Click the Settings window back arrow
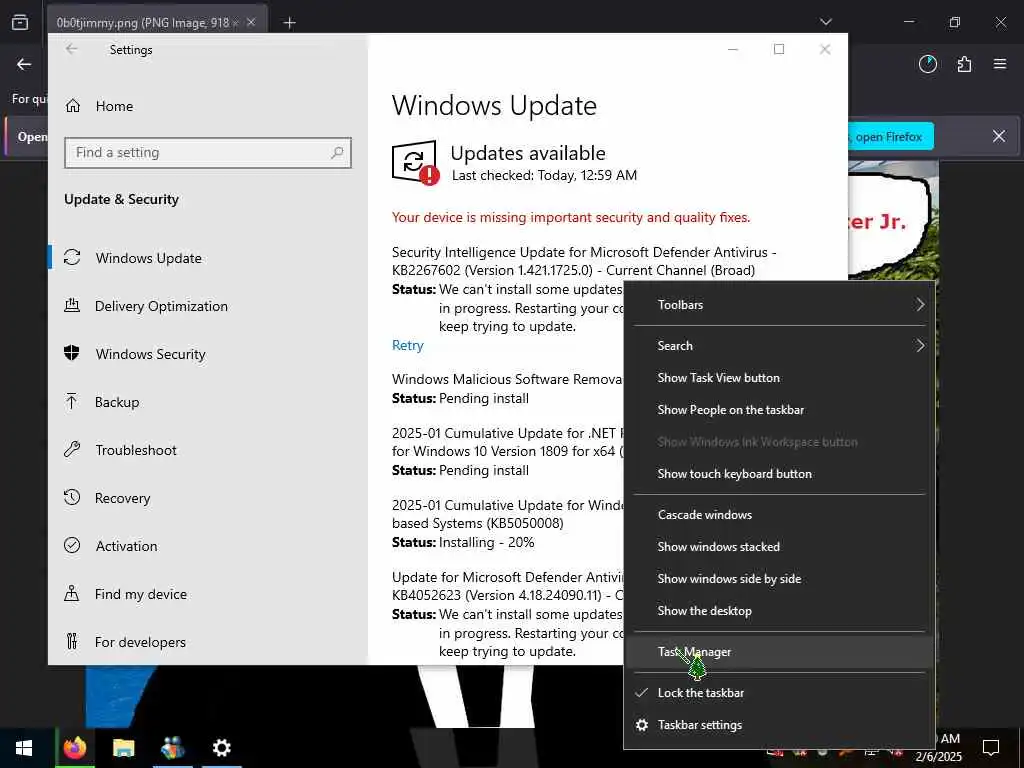The image size is (1024, 768). tap(72, 49)
